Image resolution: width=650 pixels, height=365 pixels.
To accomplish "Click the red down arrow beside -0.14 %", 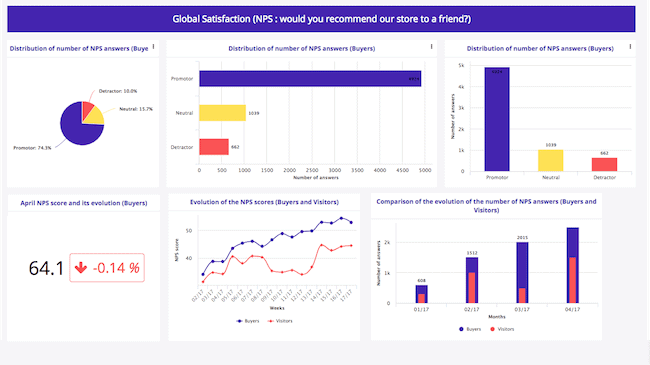I will click(81, 268).
